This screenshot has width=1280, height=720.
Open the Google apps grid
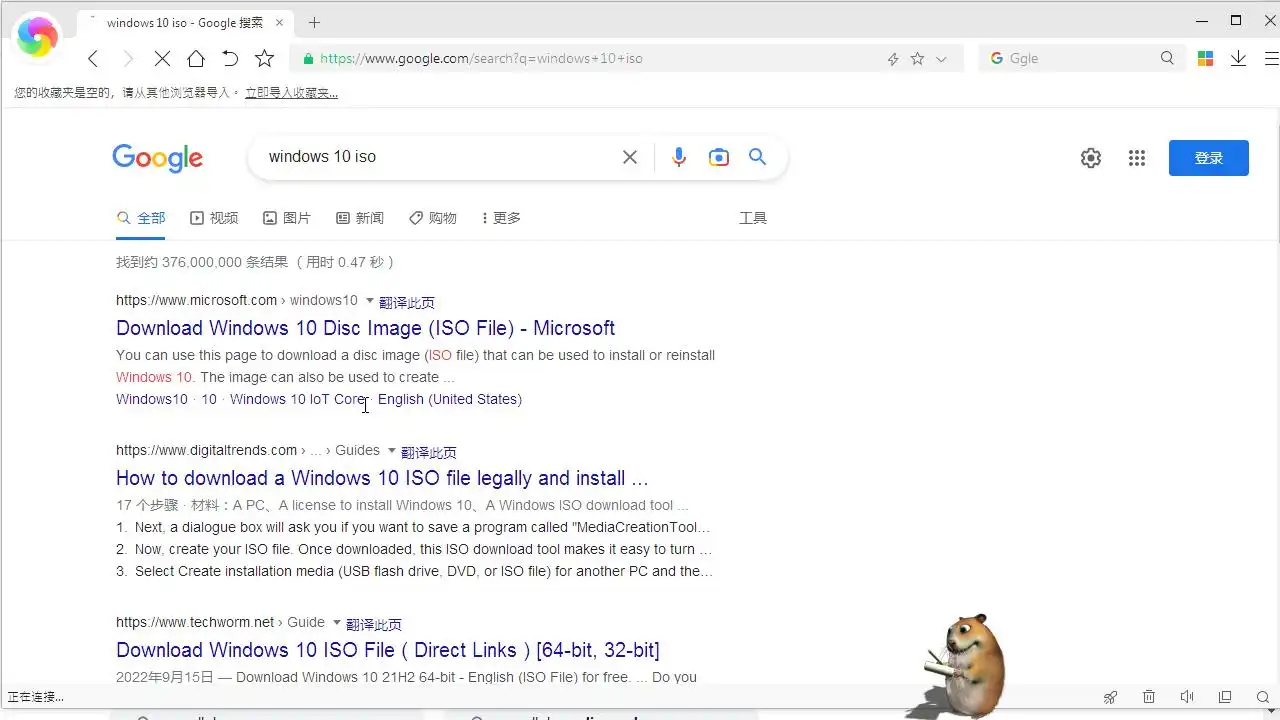[x=1137, y=158]
